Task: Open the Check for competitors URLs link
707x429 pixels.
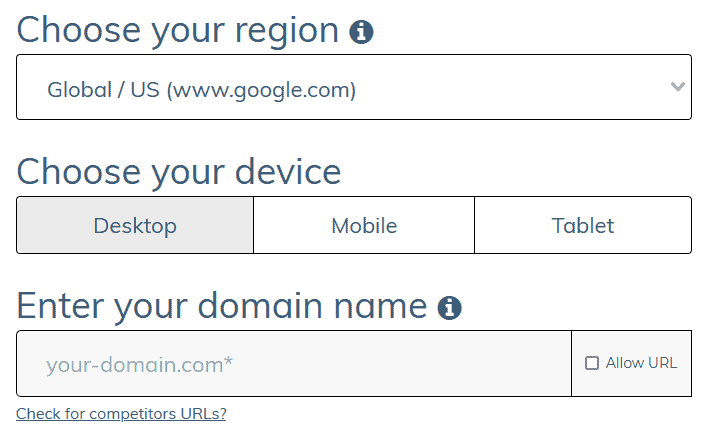Action: pos(121,414)
